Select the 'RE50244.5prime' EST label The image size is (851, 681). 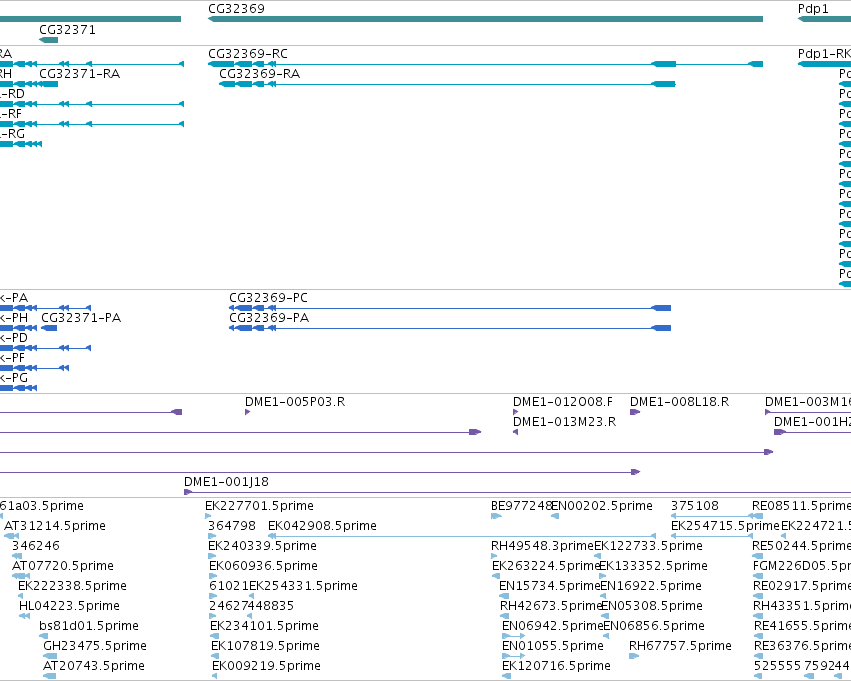click(802, 546)
